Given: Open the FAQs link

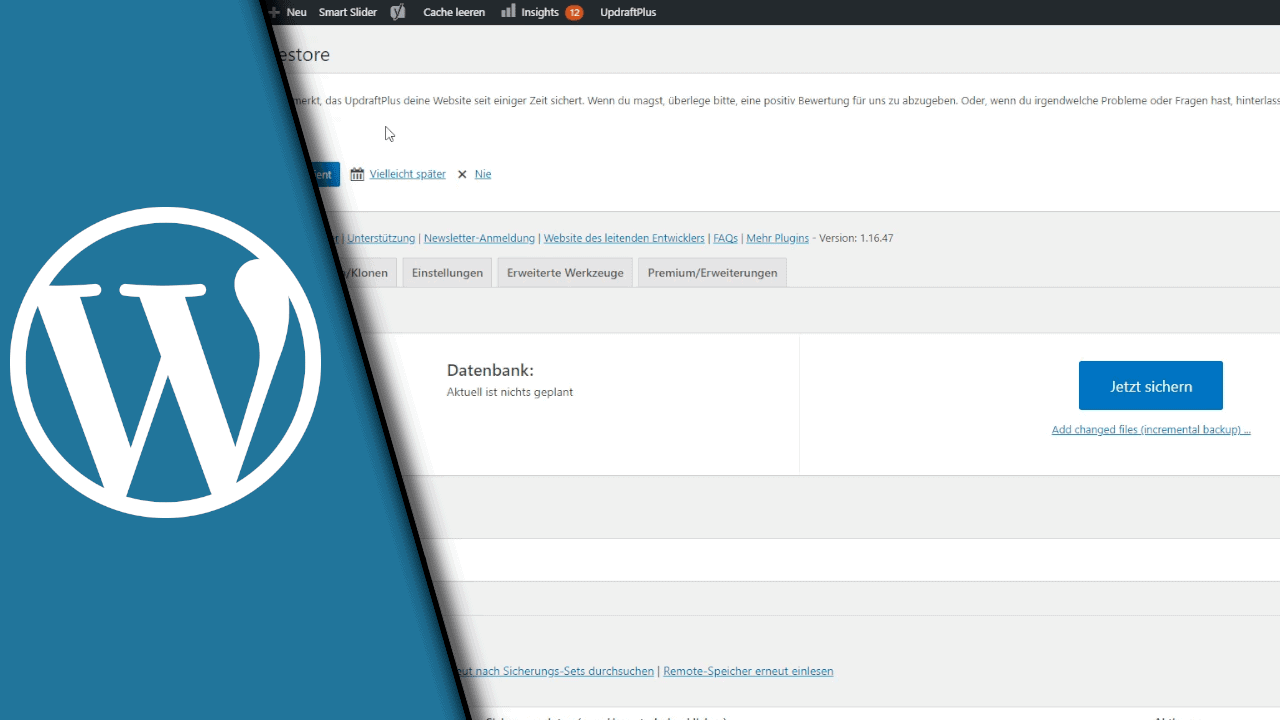Looking at the screenshot, I should click(x=725, y=238).
